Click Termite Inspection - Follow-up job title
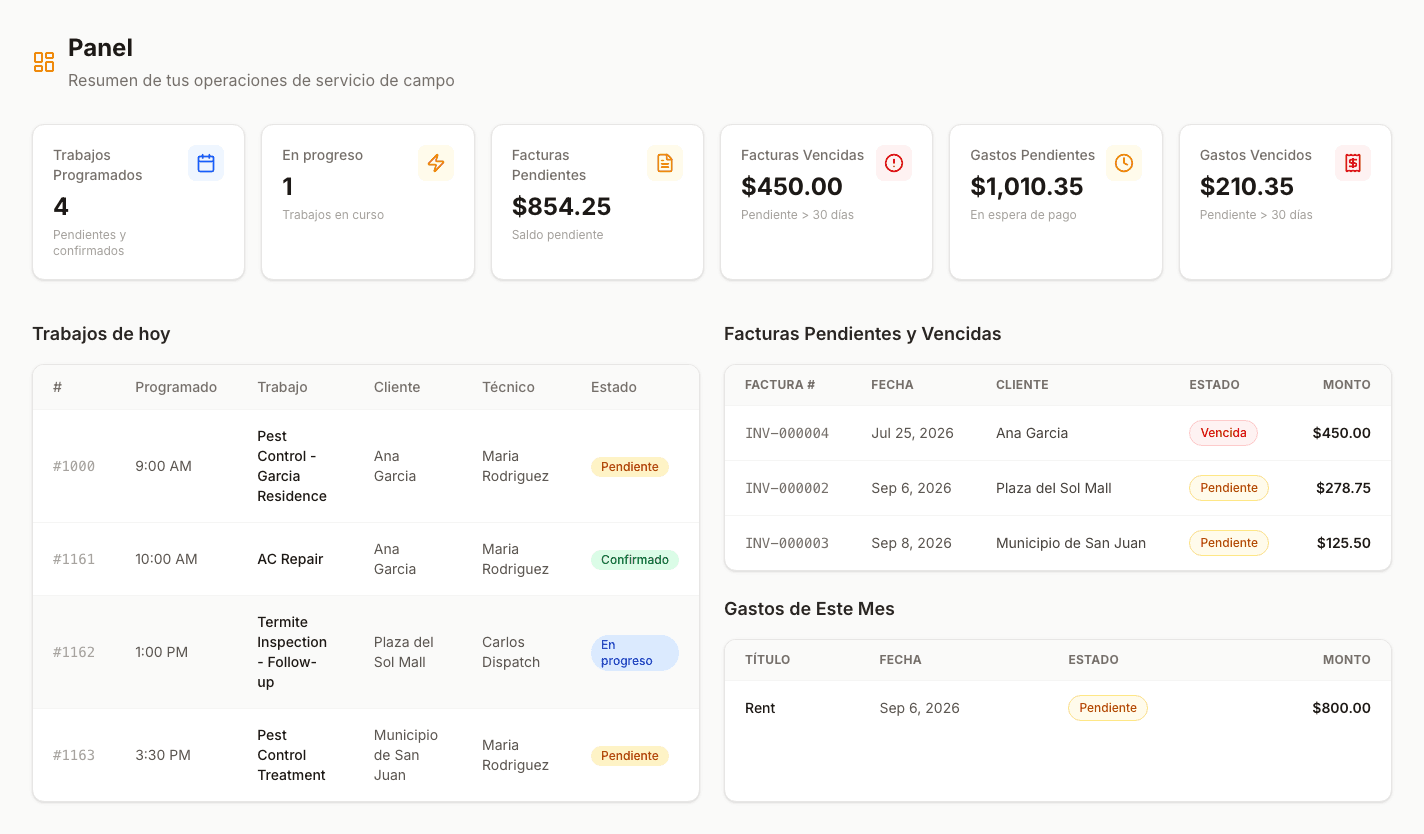 292,652
